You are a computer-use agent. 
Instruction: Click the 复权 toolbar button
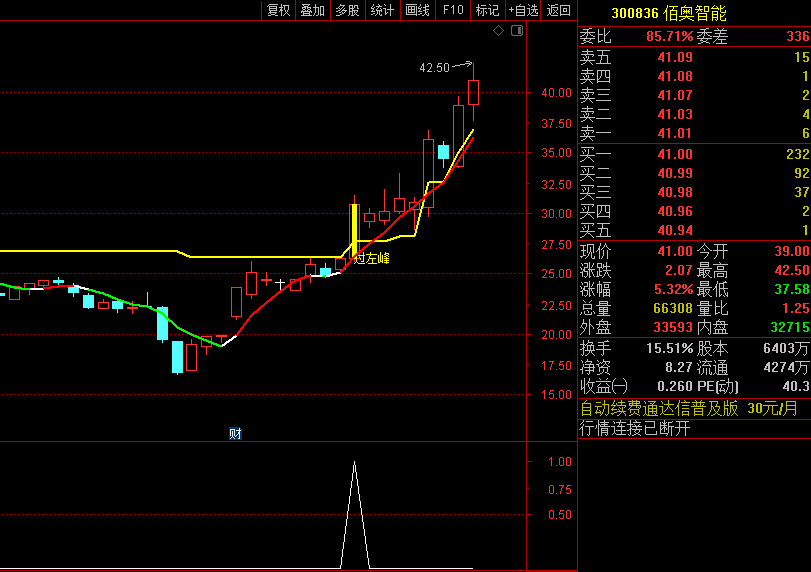(278, 10)
